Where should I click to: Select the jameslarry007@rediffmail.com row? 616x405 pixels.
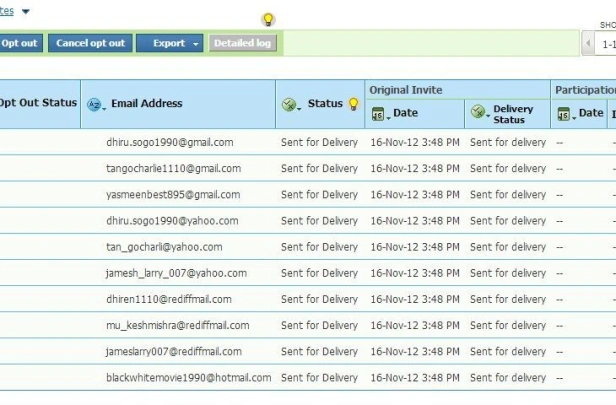pyautogui.click(x=308, y=352)
